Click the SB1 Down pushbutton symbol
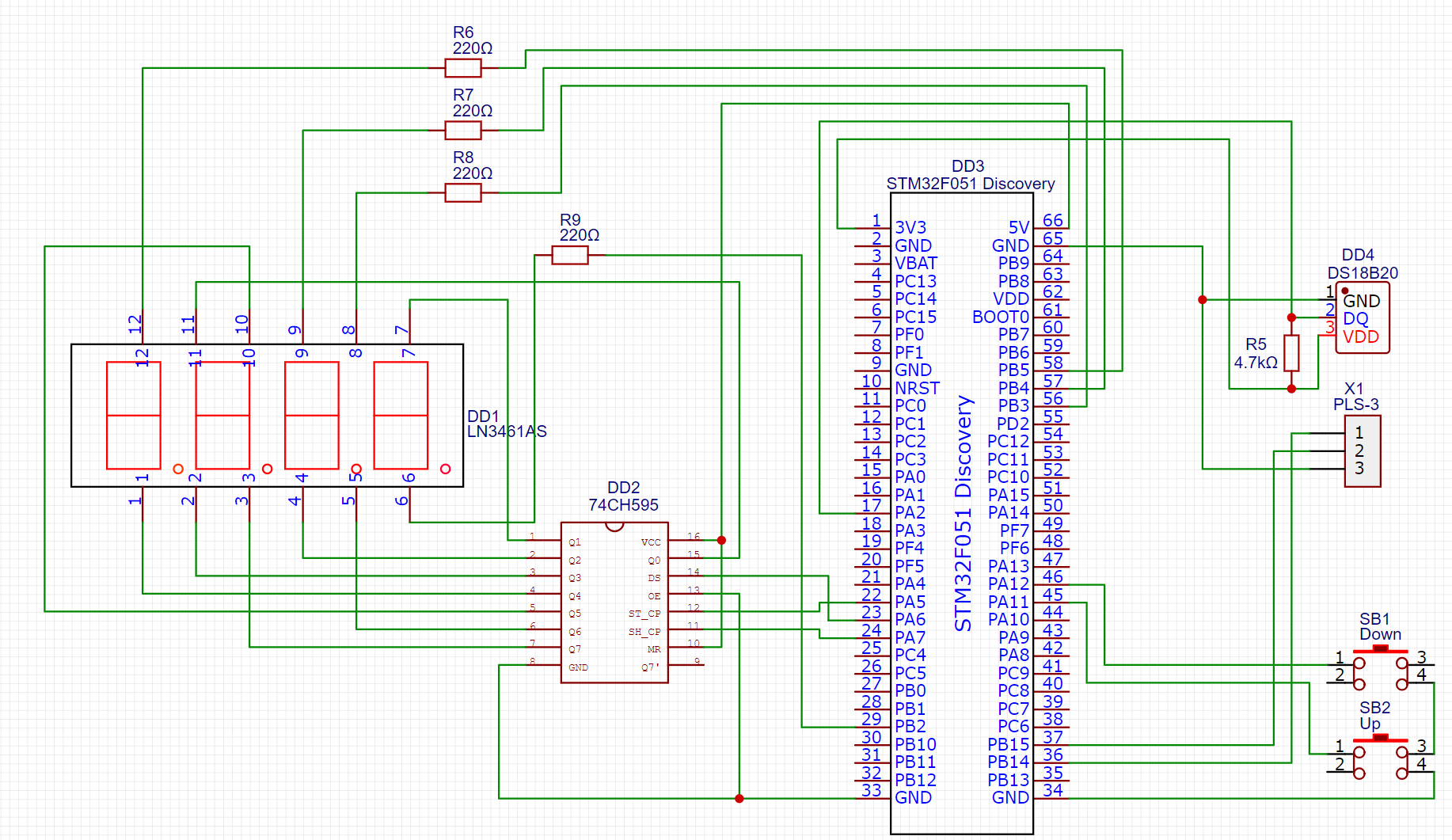This screenshot has width=1452, height=840. tap(1380, 666)
